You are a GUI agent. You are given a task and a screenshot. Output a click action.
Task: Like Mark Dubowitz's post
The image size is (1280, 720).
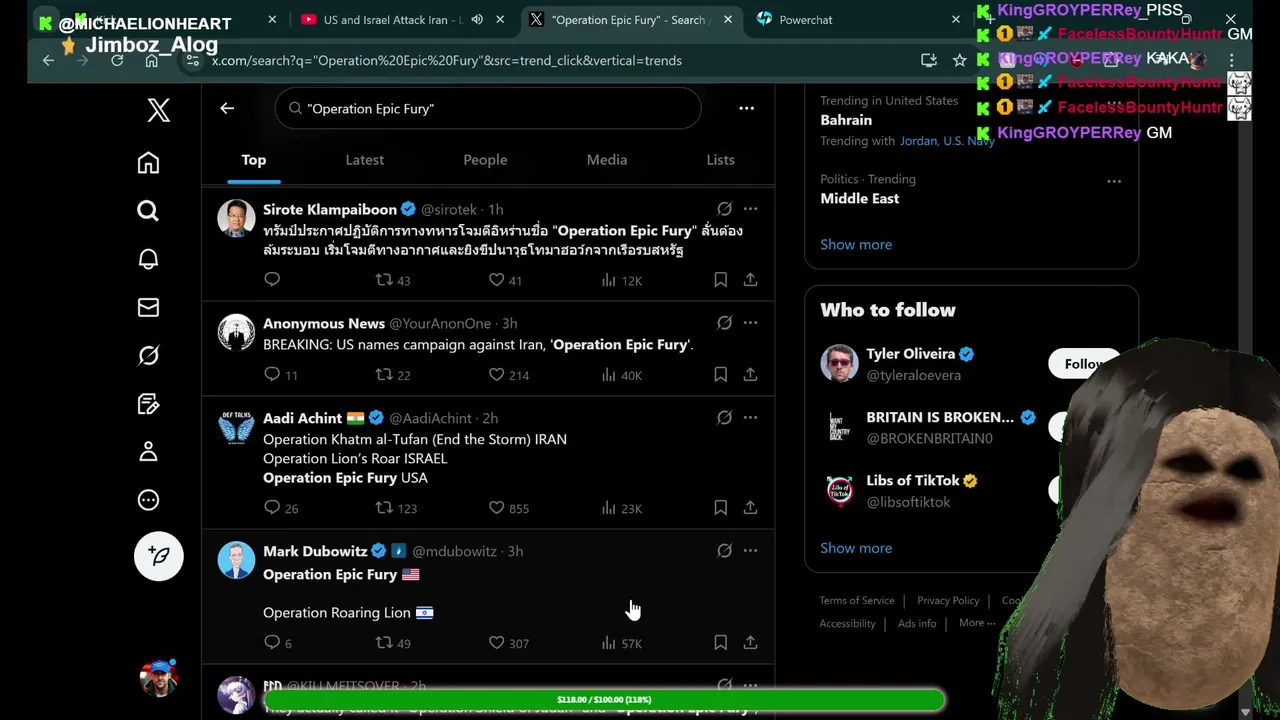(508, 642)
